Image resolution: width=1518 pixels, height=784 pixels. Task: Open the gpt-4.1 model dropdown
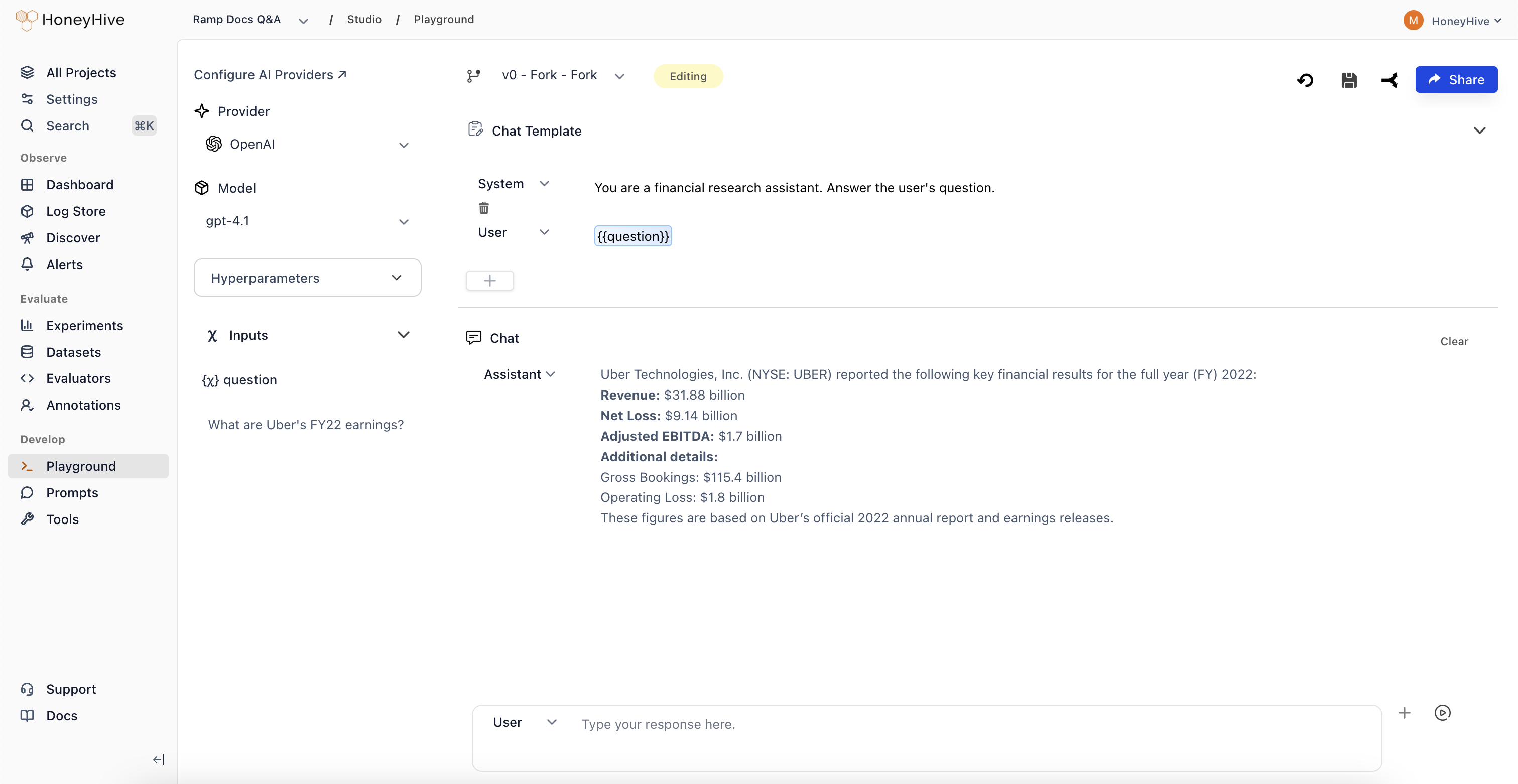click(x=306, y=221)
